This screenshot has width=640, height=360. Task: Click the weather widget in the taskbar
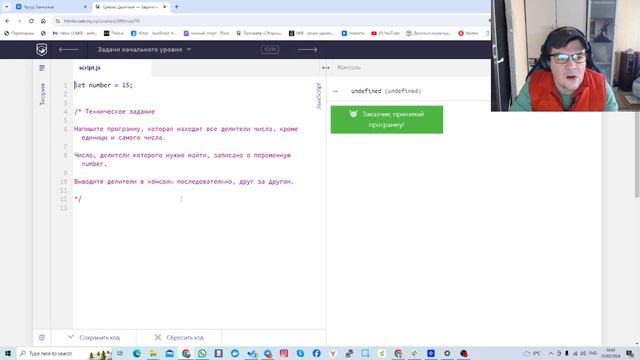click(533, 353)
